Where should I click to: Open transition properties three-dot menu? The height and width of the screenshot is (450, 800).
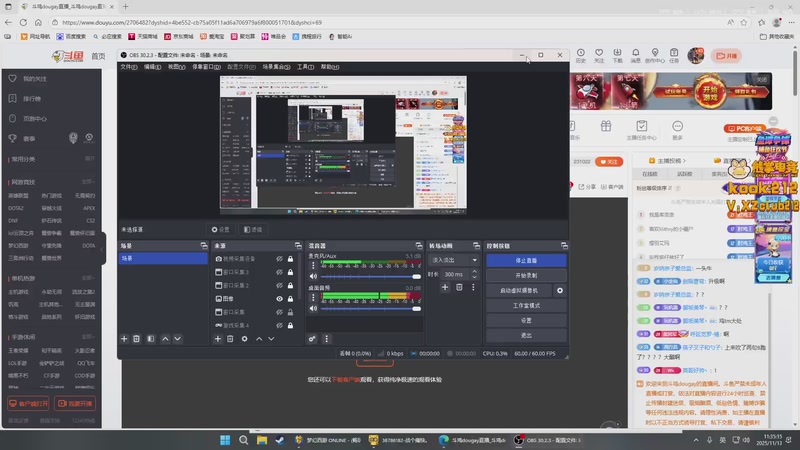point(473,288)
